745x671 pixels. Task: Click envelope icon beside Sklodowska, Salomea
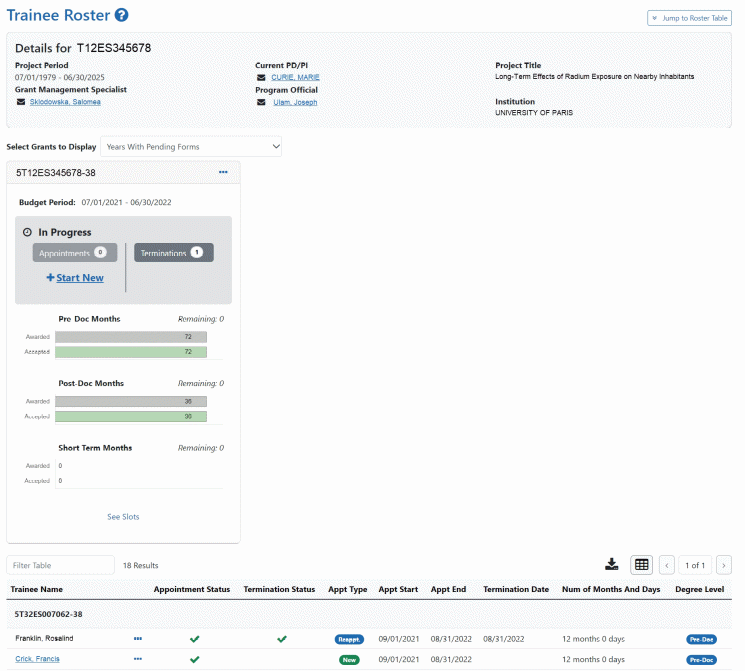21,102
